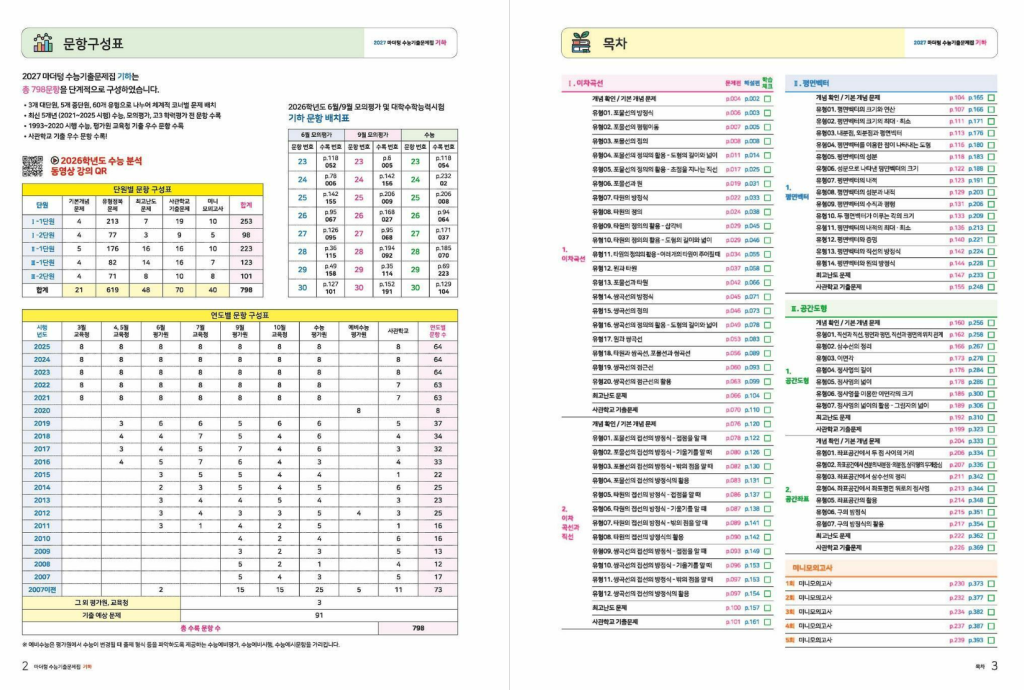Click the bar chart icon beside 문항구성표

(43, 43)
